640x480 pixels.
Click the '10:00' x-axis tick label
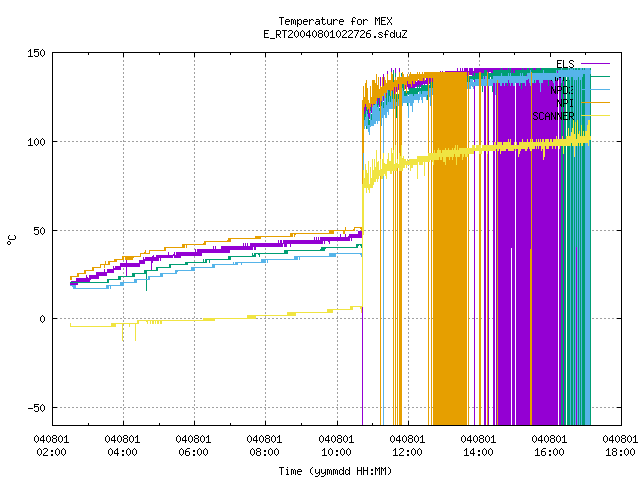click(x=336, y=453)
